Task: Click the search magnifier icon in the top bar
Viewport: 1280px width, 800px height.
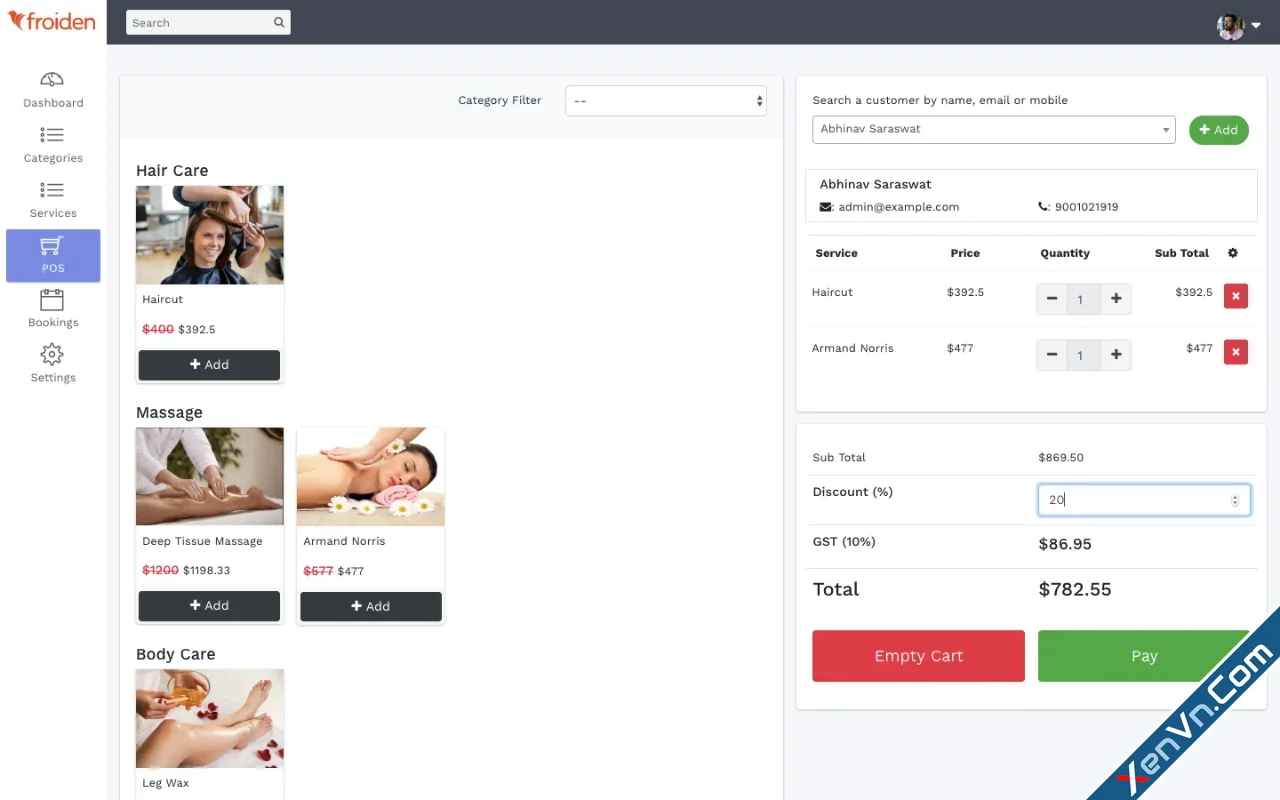Action: tap(279, 22)
